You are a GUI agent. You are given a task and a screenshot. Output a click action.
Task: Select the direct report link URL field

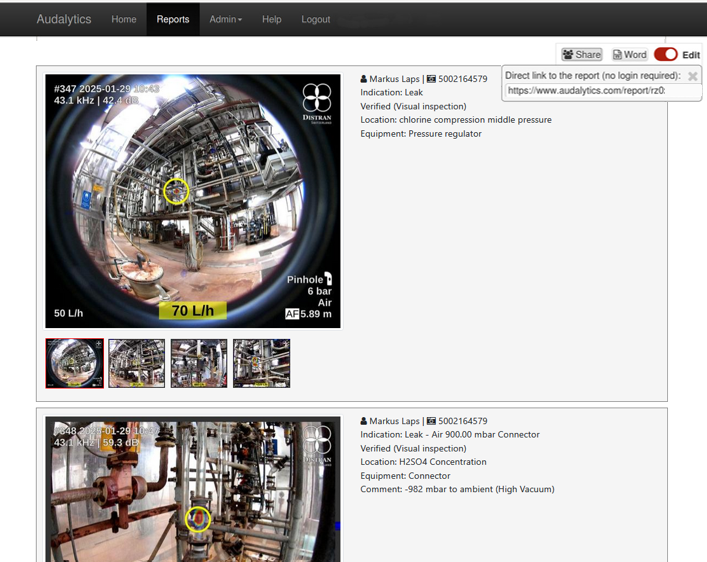pyautogui.click(x=602, y=91)
